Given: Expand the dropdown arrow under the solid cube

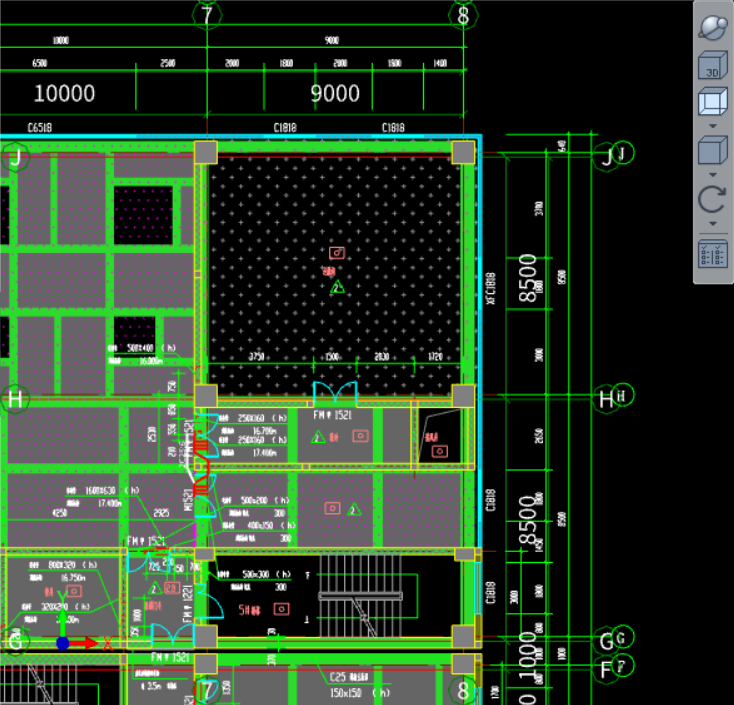Looking at the screenshot, I should 712,175.
